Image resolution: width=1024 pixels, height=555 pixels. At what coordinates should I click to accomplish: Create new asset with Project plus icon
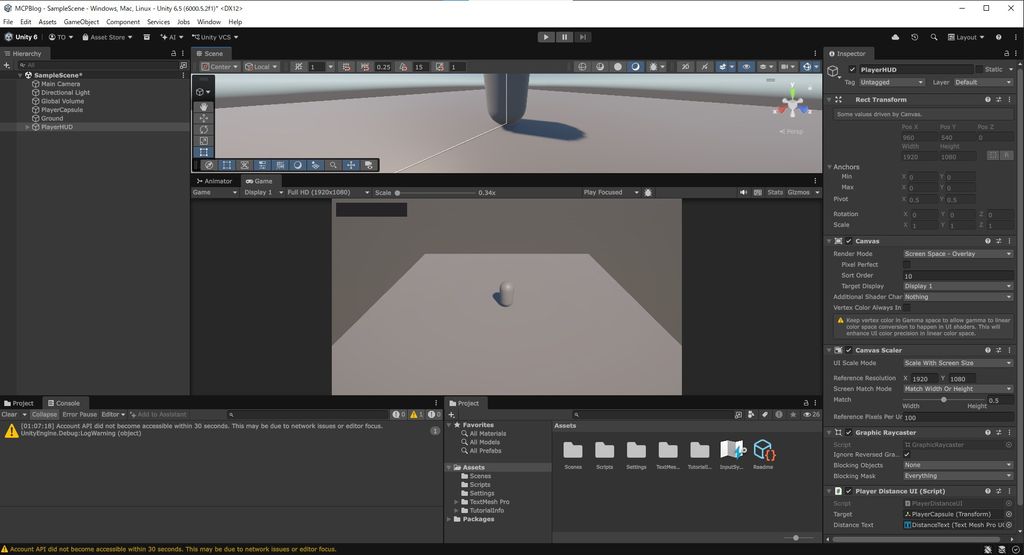(451, 415)
